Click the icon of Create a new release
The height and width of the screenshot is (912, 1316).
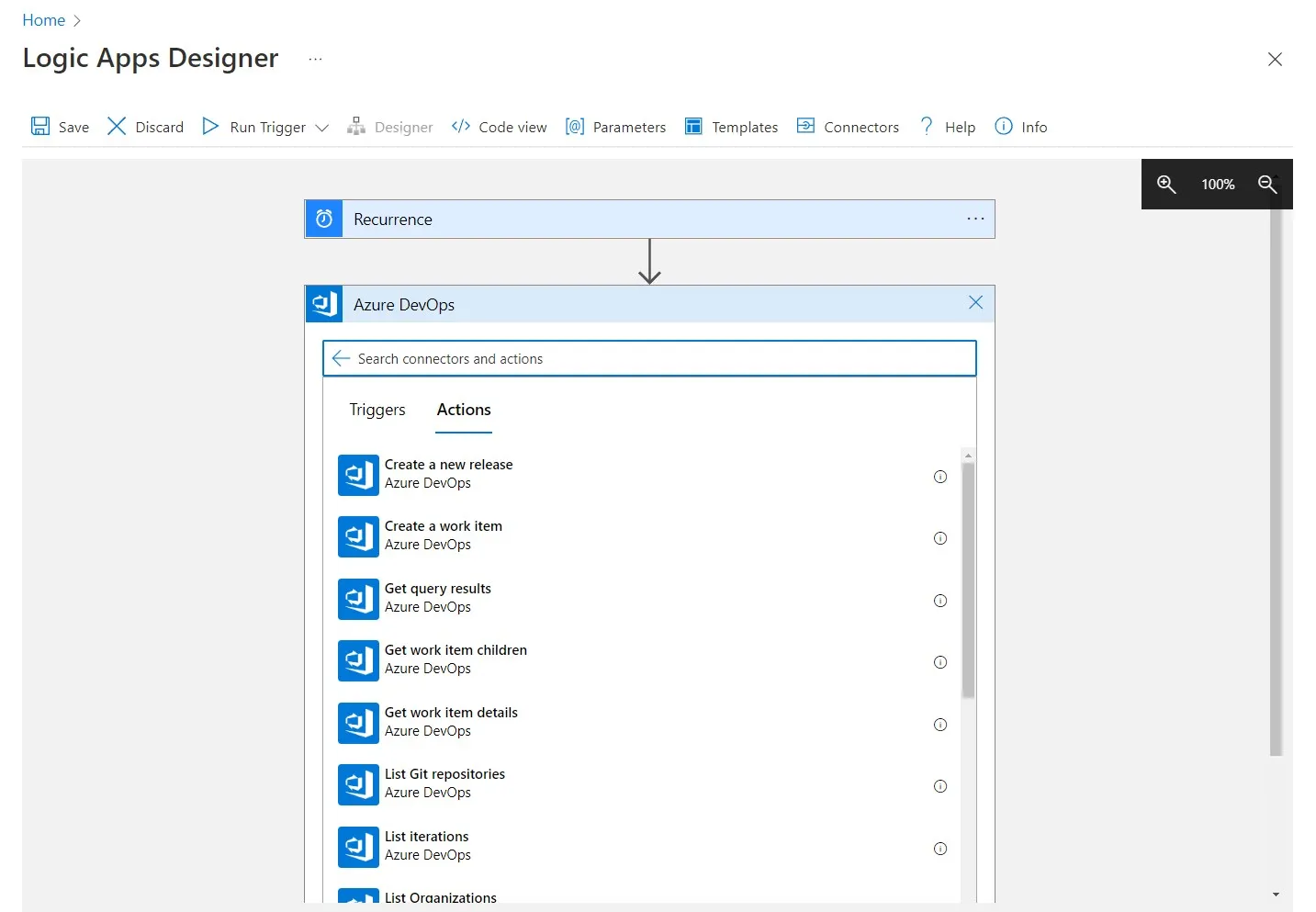358,475
